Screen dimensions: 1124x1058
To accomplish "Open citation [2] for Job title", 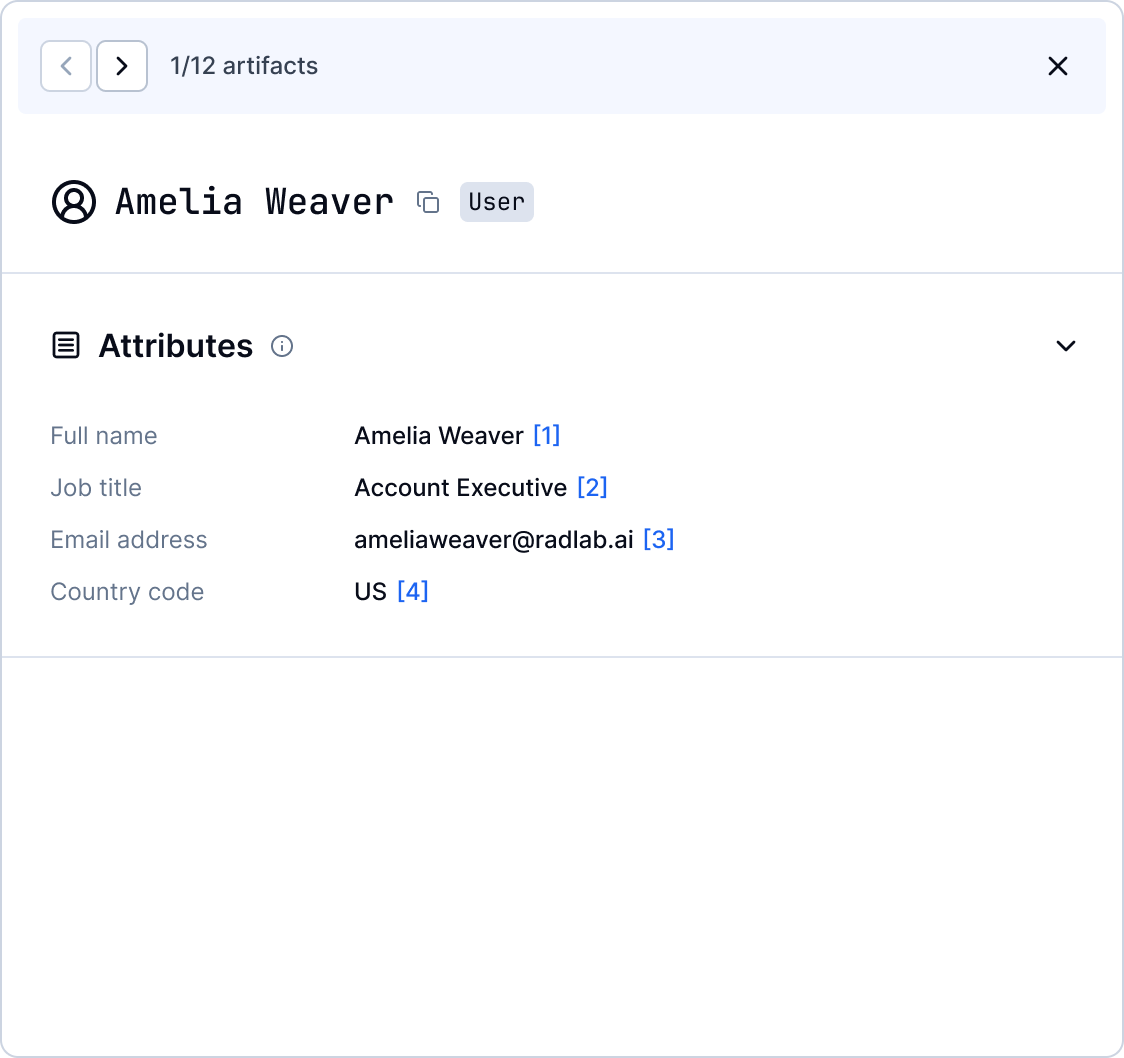I will [592, 488].
